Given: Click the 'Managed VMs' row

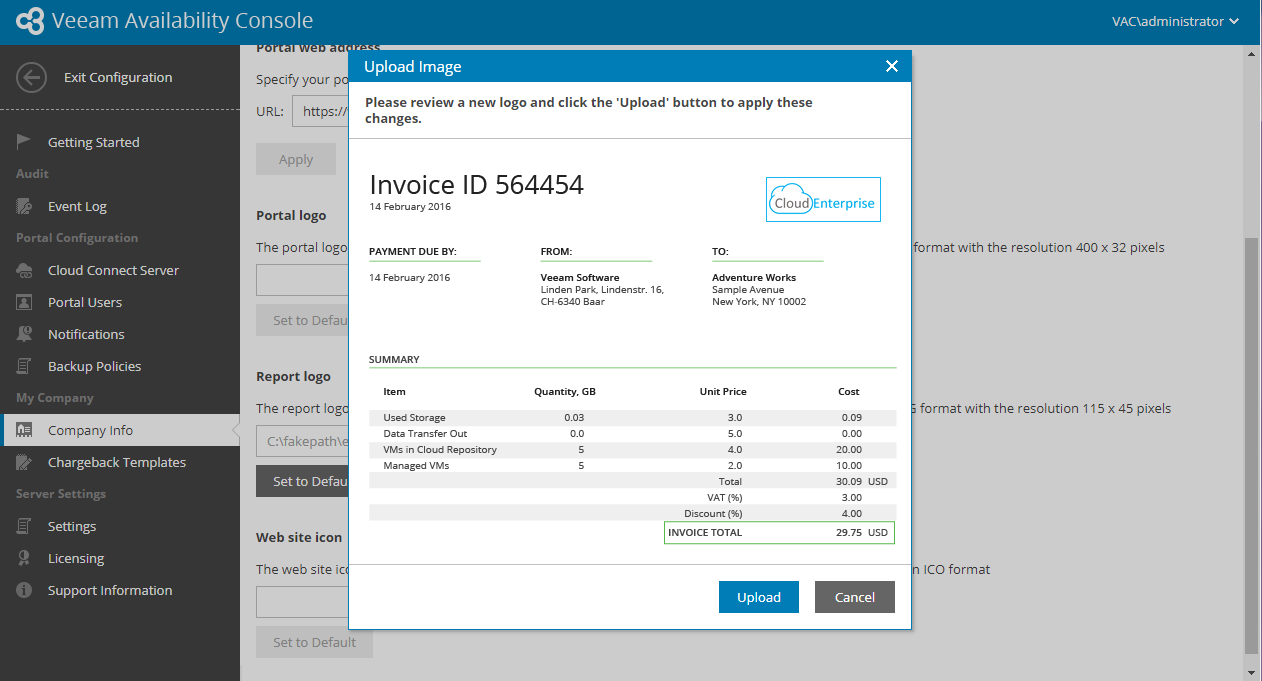Looking at the screenshot, I should tap(632, 465).
